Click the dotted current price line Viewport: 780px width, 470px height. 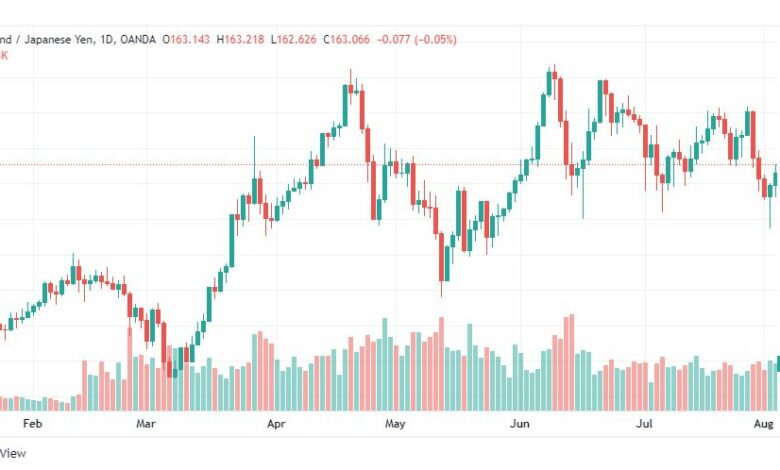(x=390, y=165)
